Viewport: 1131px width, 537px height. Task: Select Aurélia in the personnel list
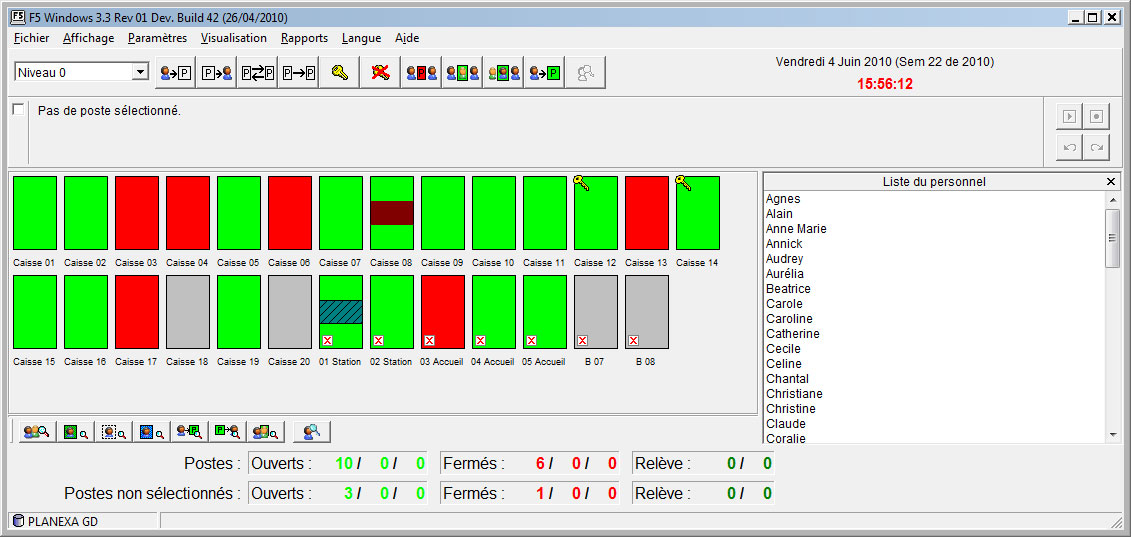[x=785, y=274]
